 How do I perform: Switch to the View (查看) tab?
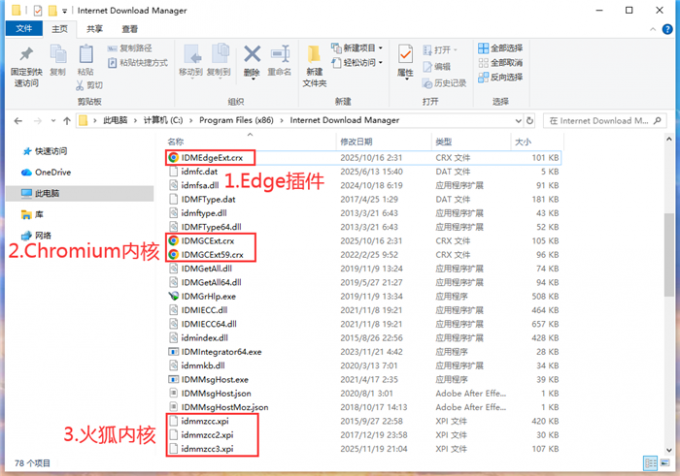pyautogui.click(x=130, y=29)
